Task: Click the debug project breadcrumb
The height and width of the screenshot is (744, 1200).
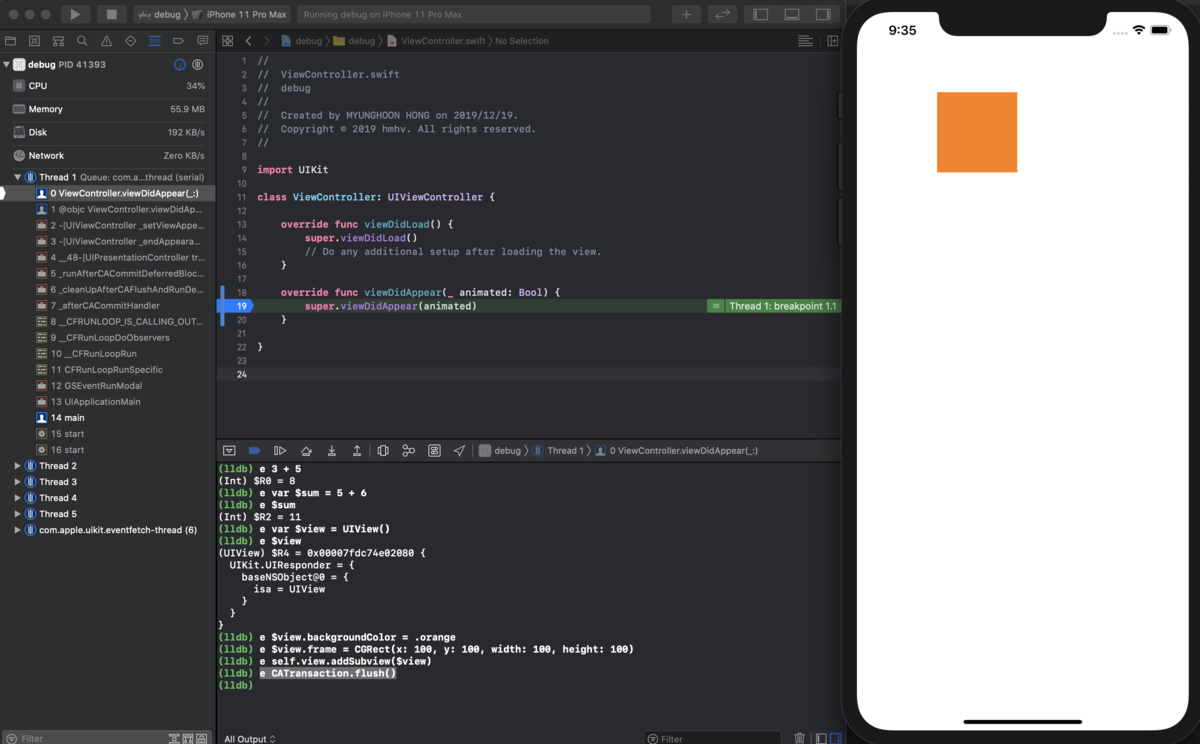Action: 302,41
